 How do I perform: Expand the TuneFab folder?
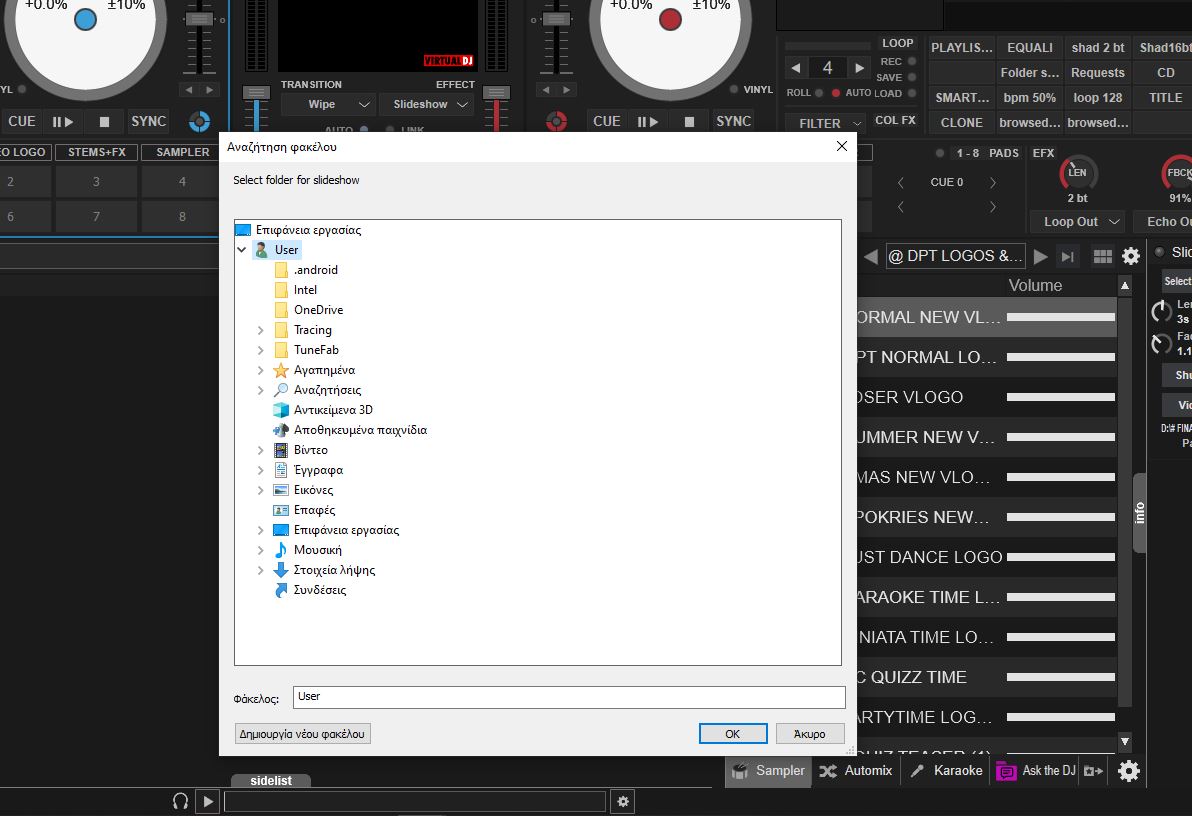tap(261, 350)
